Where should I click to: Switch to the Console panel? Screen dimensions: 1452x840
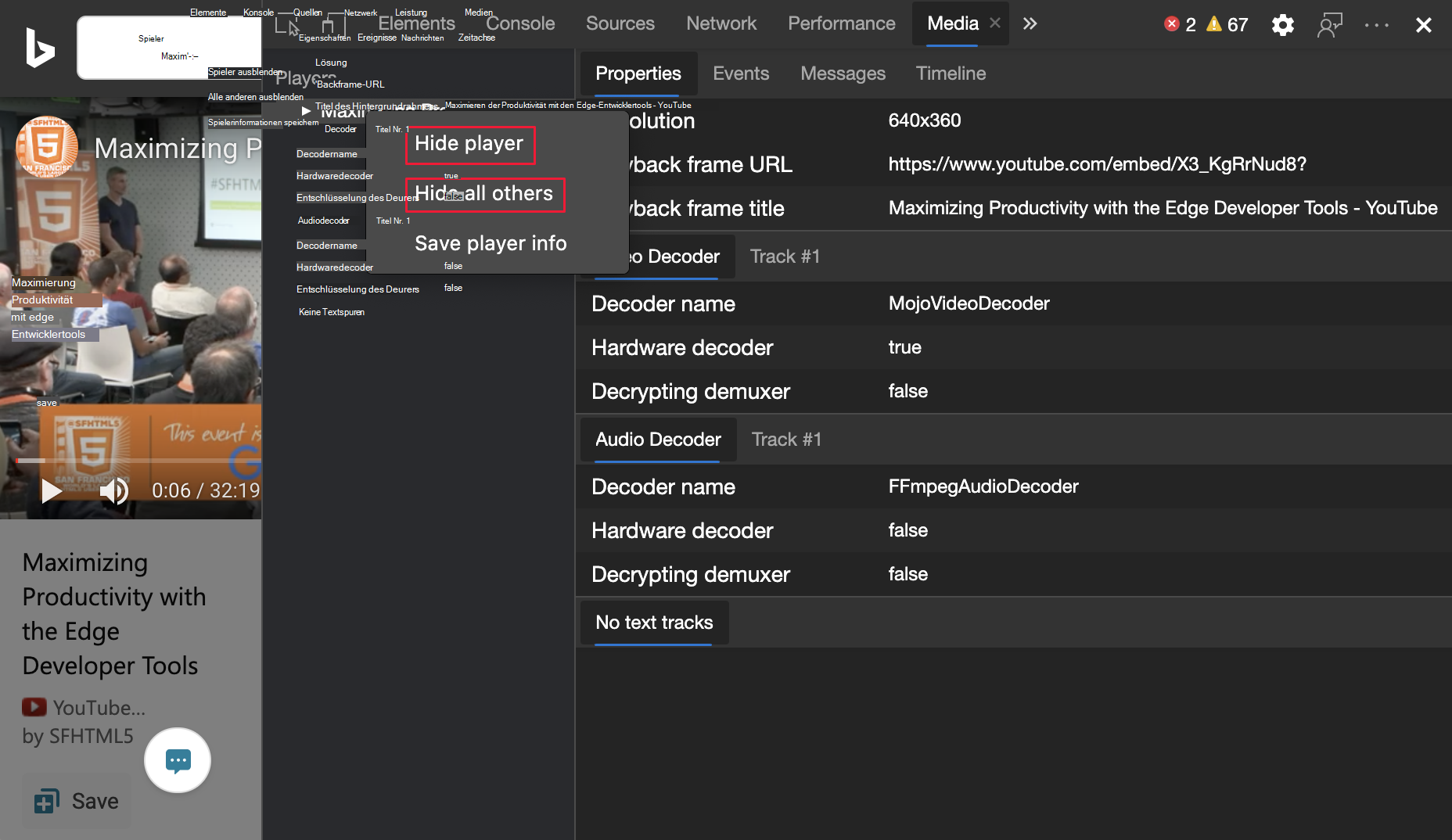pos(519,23)
